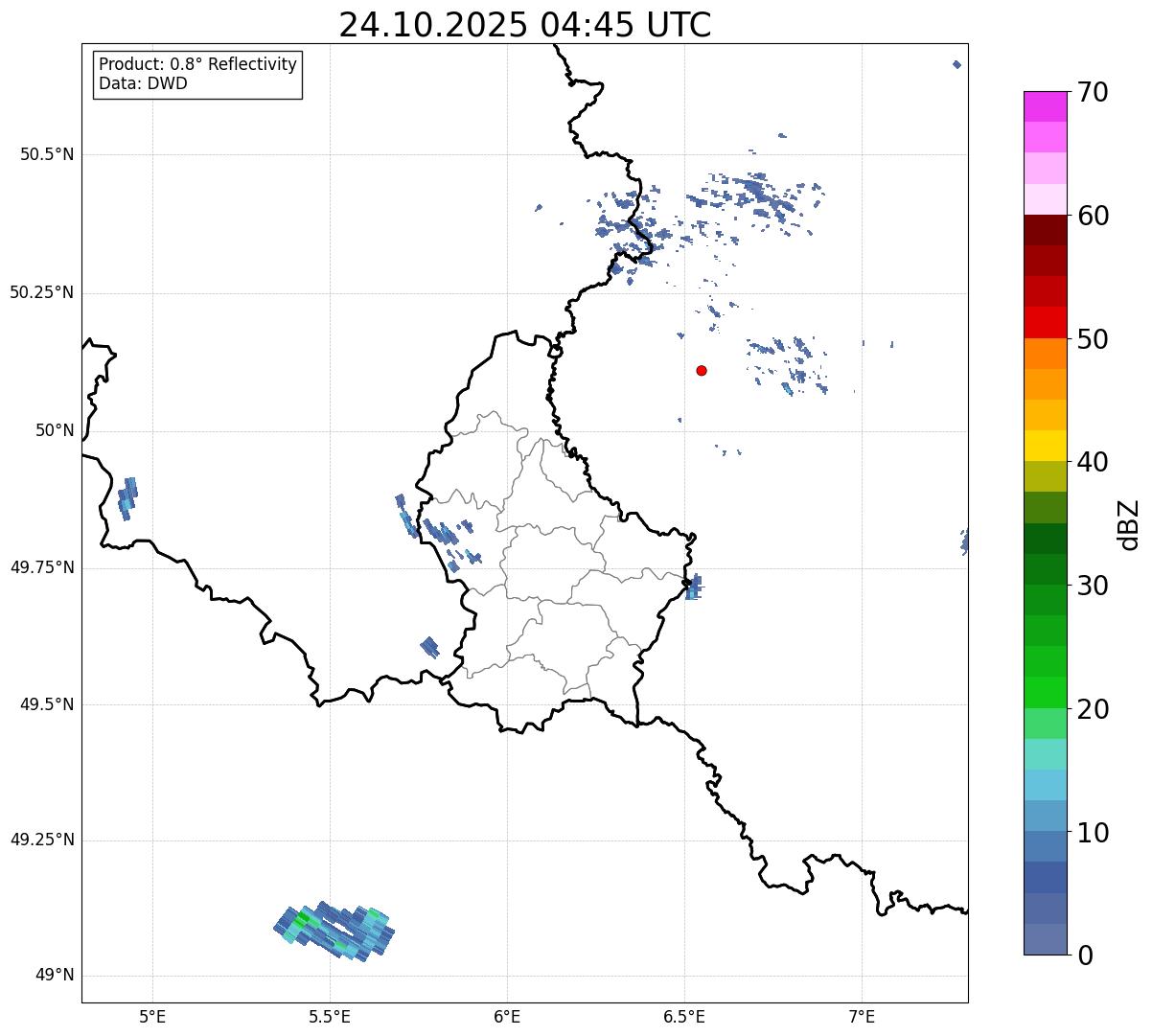Click the dark maroon swatch just below the 60 tick
This screenshot has width=1152, height=1036.
[1045, 230]
